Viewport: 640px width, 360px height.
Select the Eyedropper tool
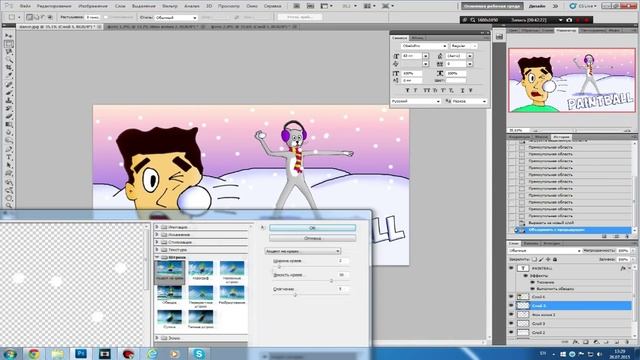pos(9,76)
